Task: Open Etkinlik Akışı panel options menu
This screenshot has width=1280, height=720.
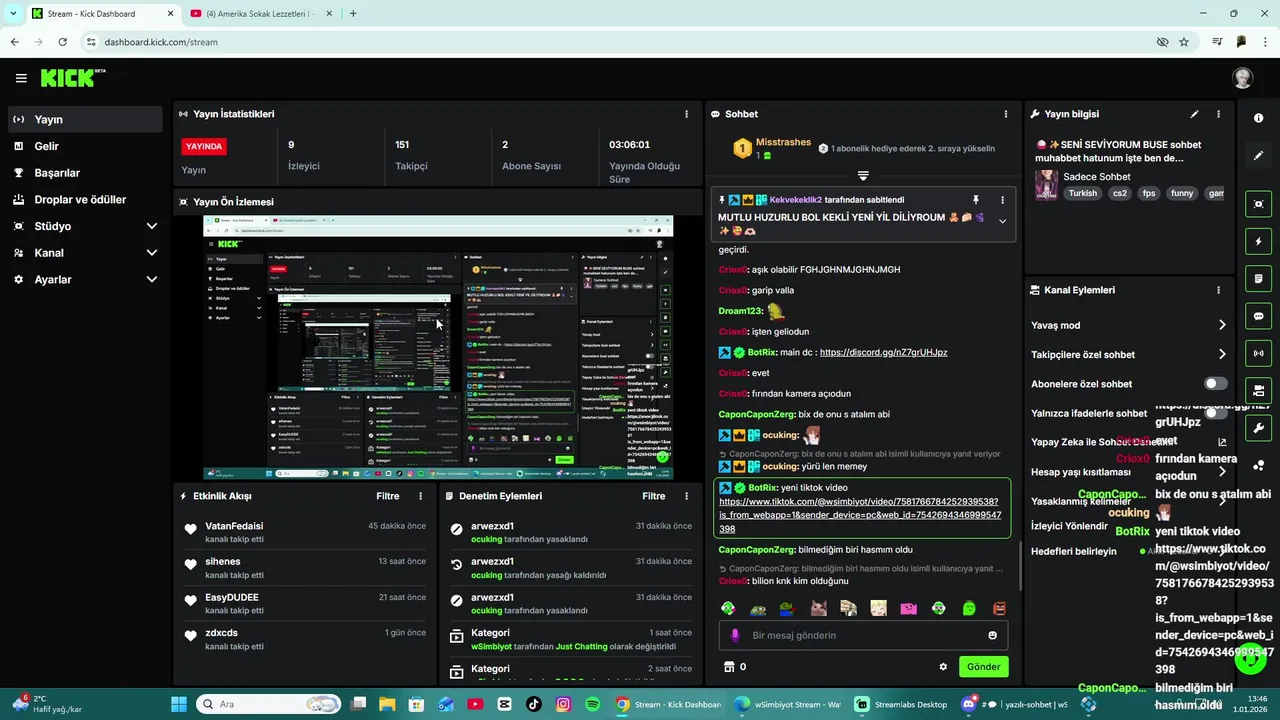Action: point(420,496)
